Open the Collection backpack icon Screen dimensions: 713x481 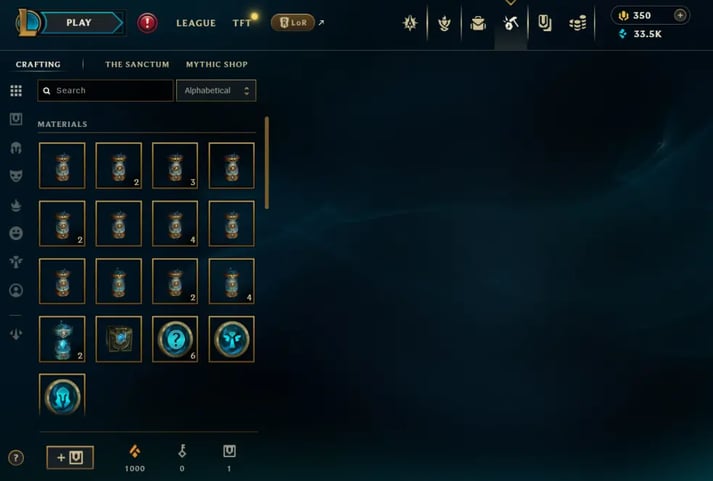(478, 23)
